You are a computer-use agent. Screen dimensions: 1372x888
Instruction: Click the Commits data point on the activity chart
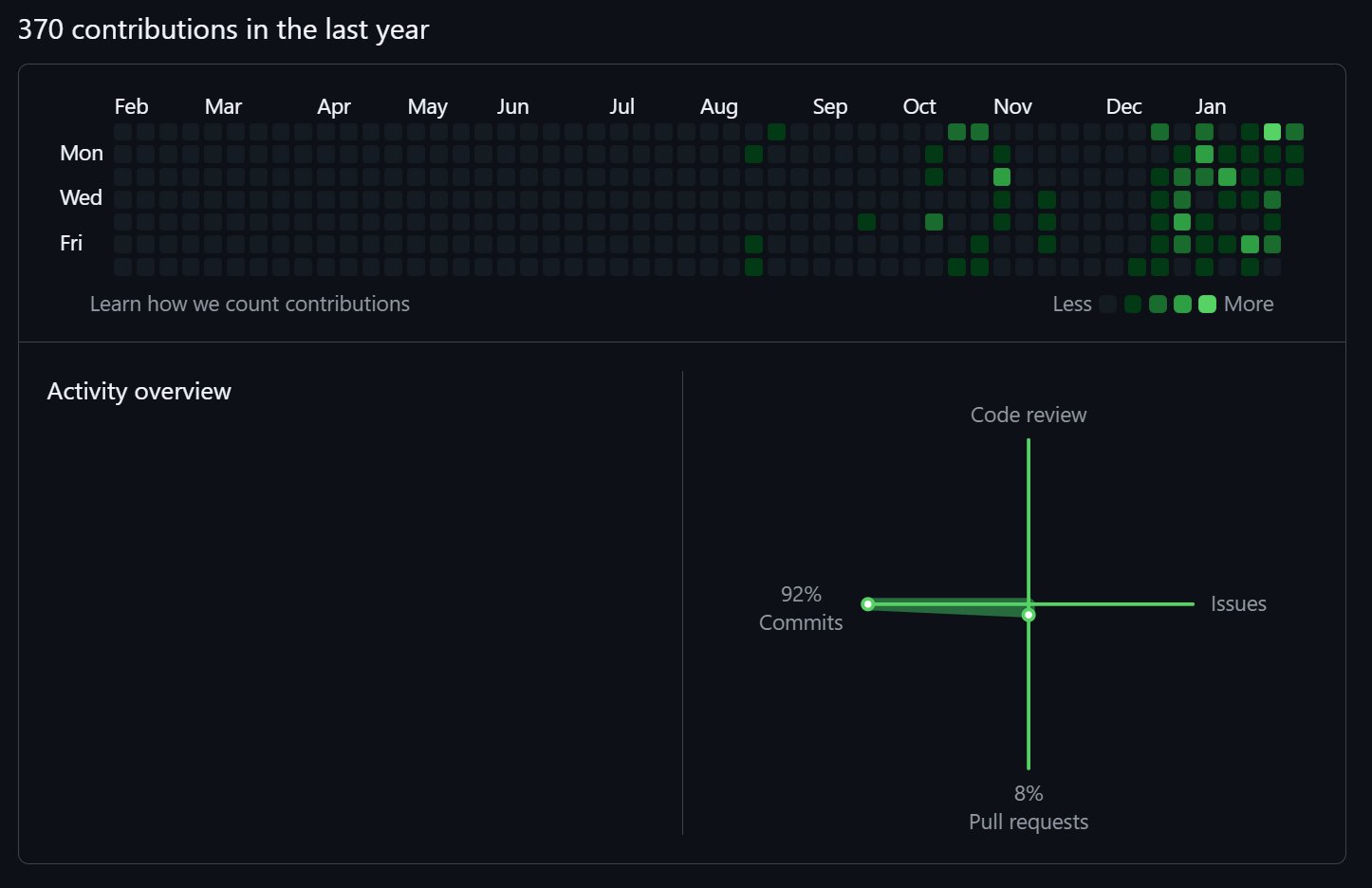867,604
